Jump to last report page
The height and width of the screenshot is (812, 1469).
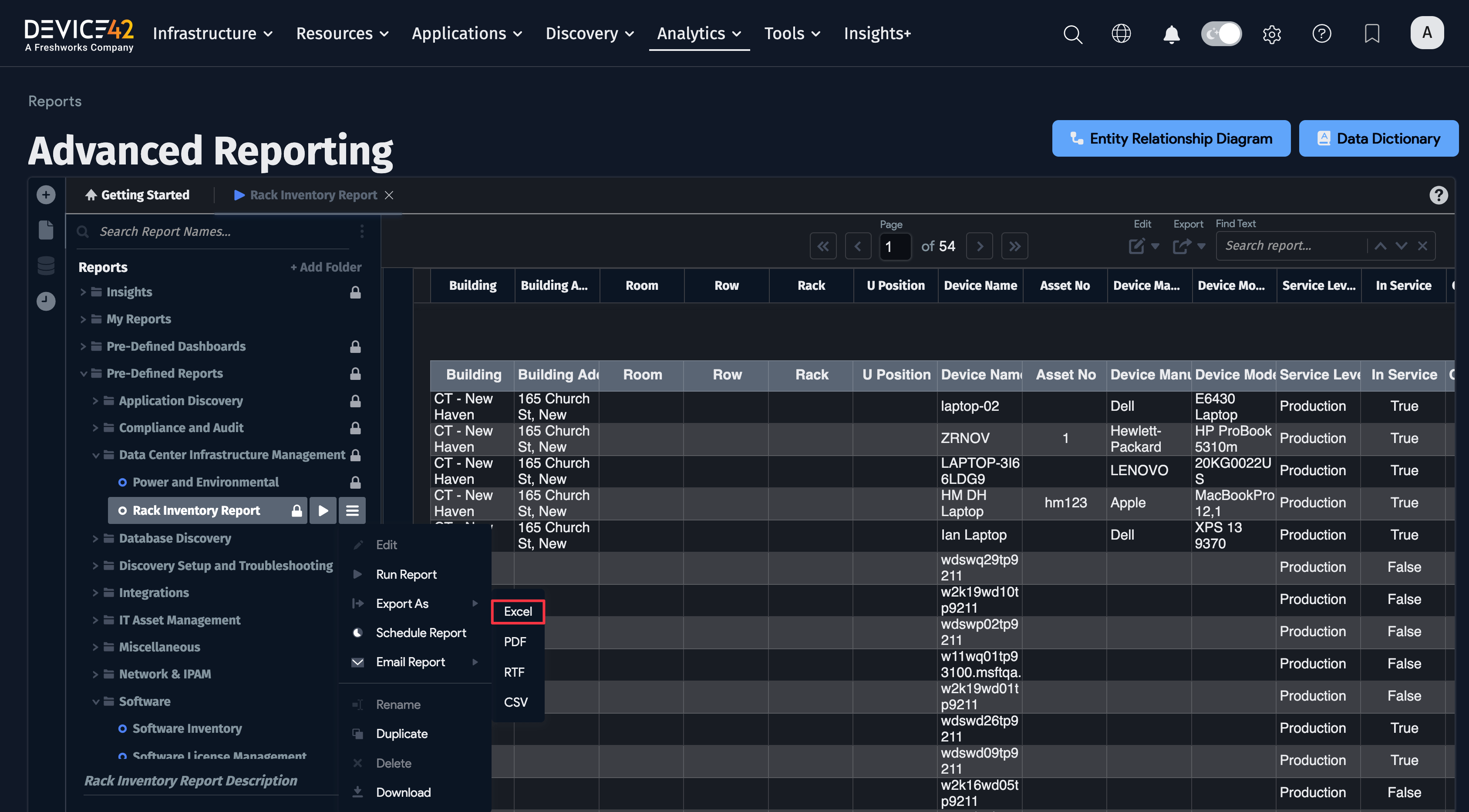click(x=1014, y=246)
